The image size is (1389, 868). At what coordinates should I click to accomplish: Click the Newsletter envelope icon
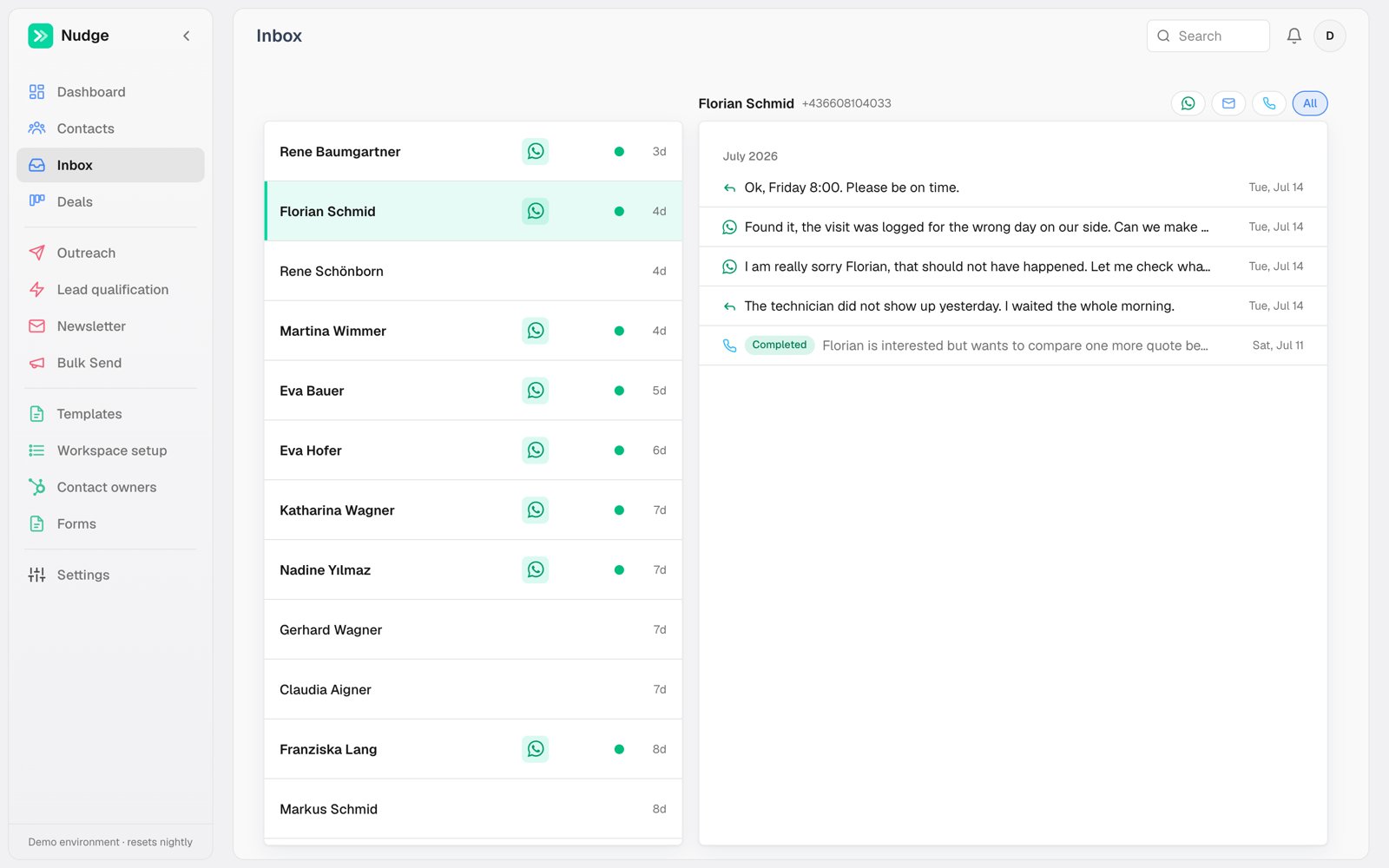point(36,326)
